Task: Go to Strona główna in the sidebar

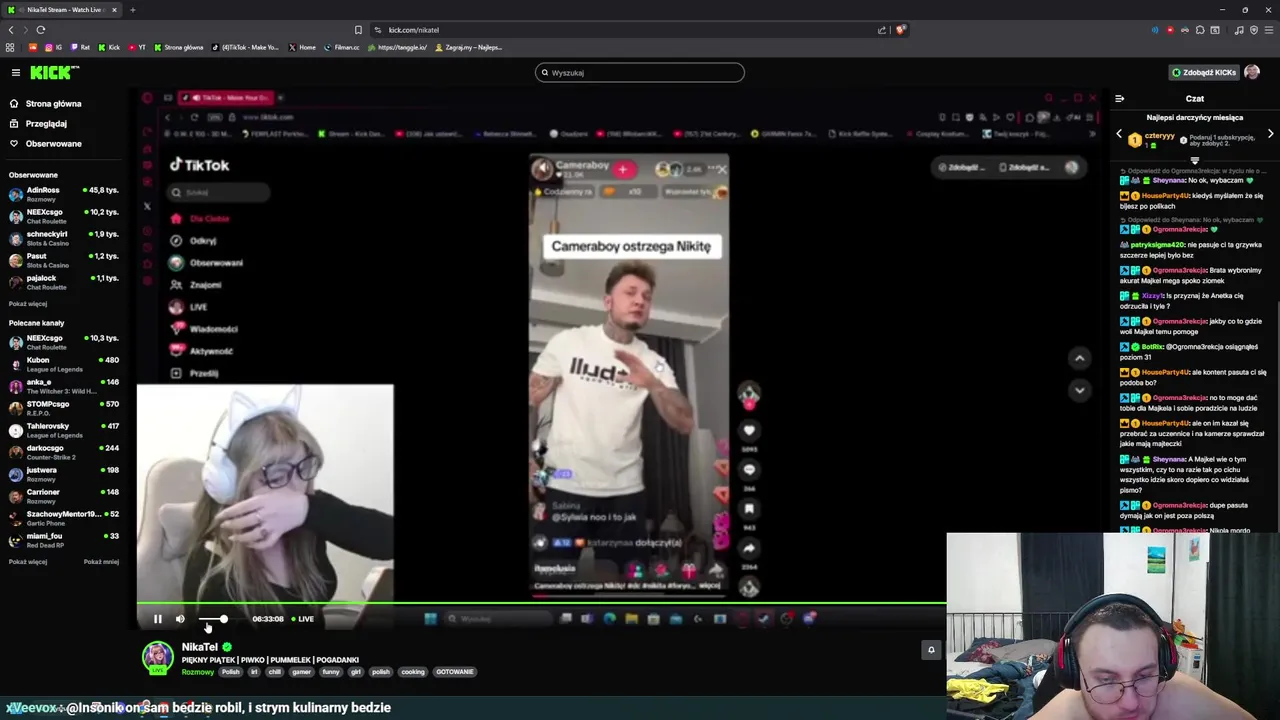Action: pyautogui.click(x=53, y=103)
